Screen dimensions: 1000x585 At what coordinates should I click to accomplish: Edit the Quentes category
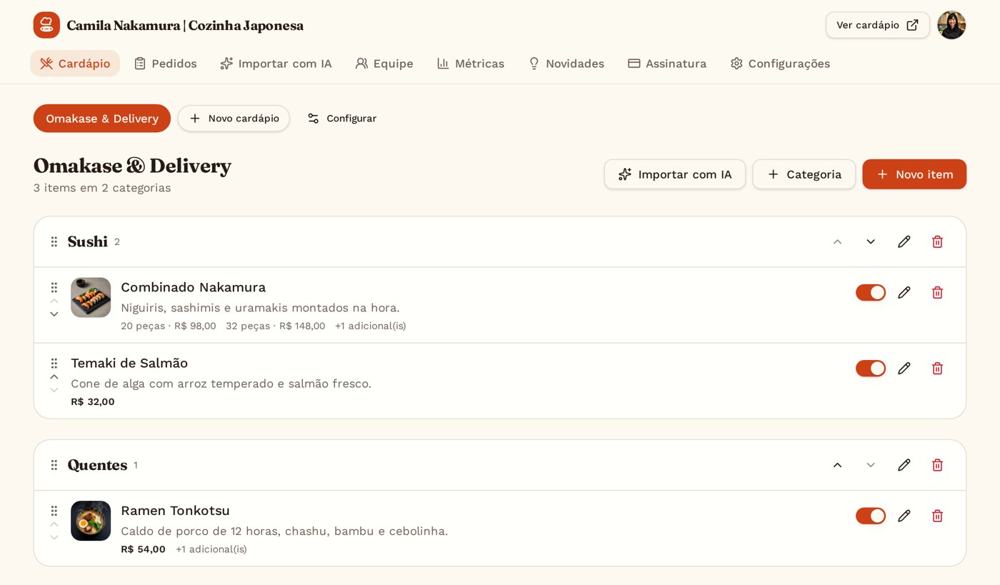[x=904, y=465]
